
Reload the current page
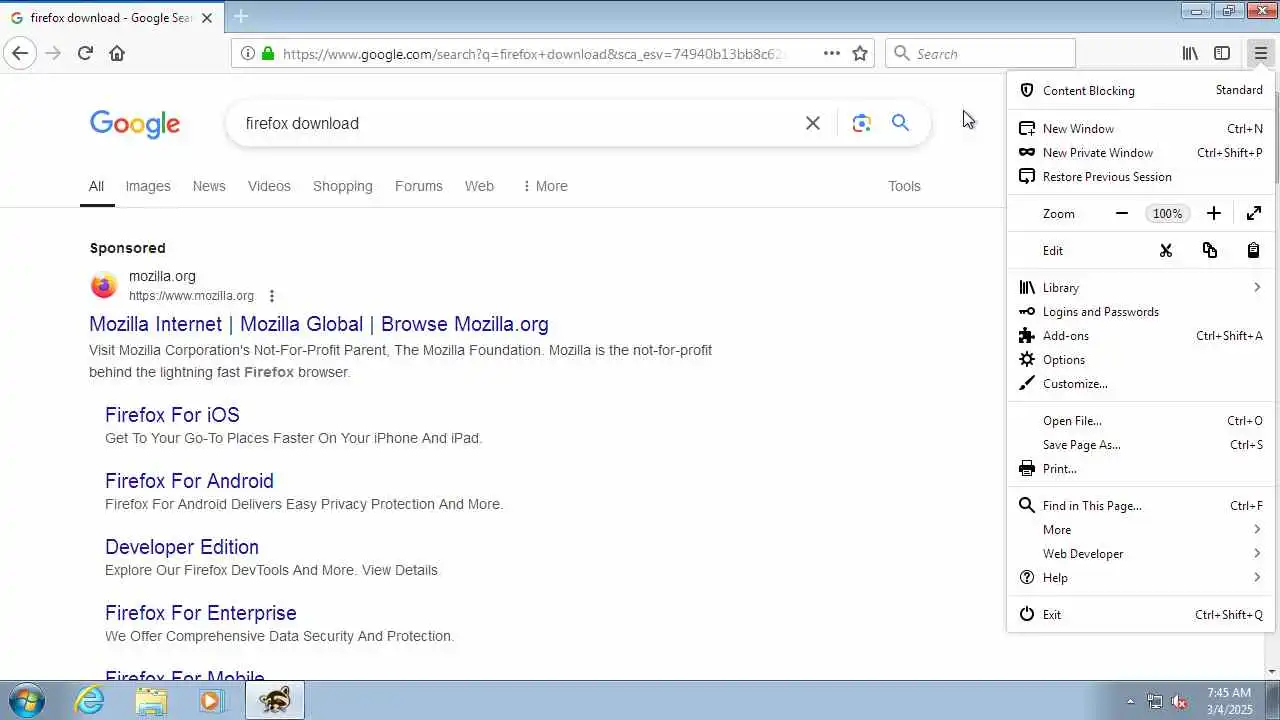[85, 53]
